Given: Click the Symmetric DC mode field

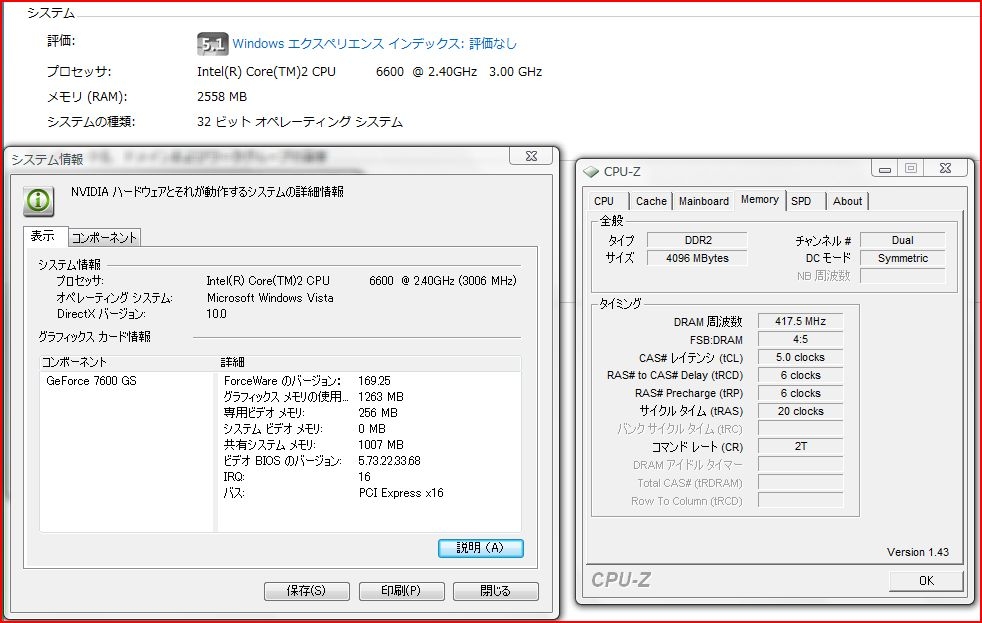Looking at the screenshot, I should click(x=902, y=258).
